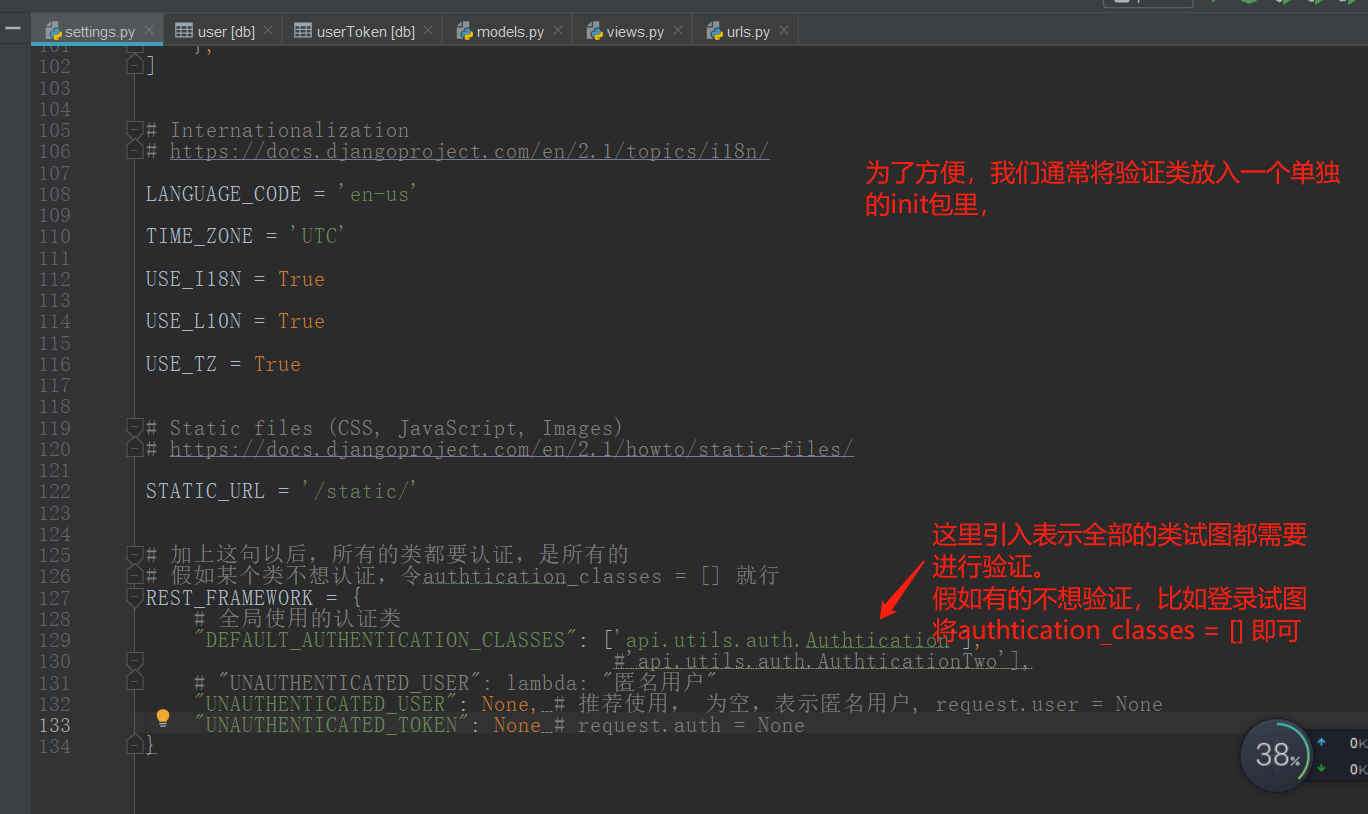Image resolution: width=1368 pixels, height=814 pixels.
Task: Click the hide tool window dash icon
Action: [x=14, y=29]
